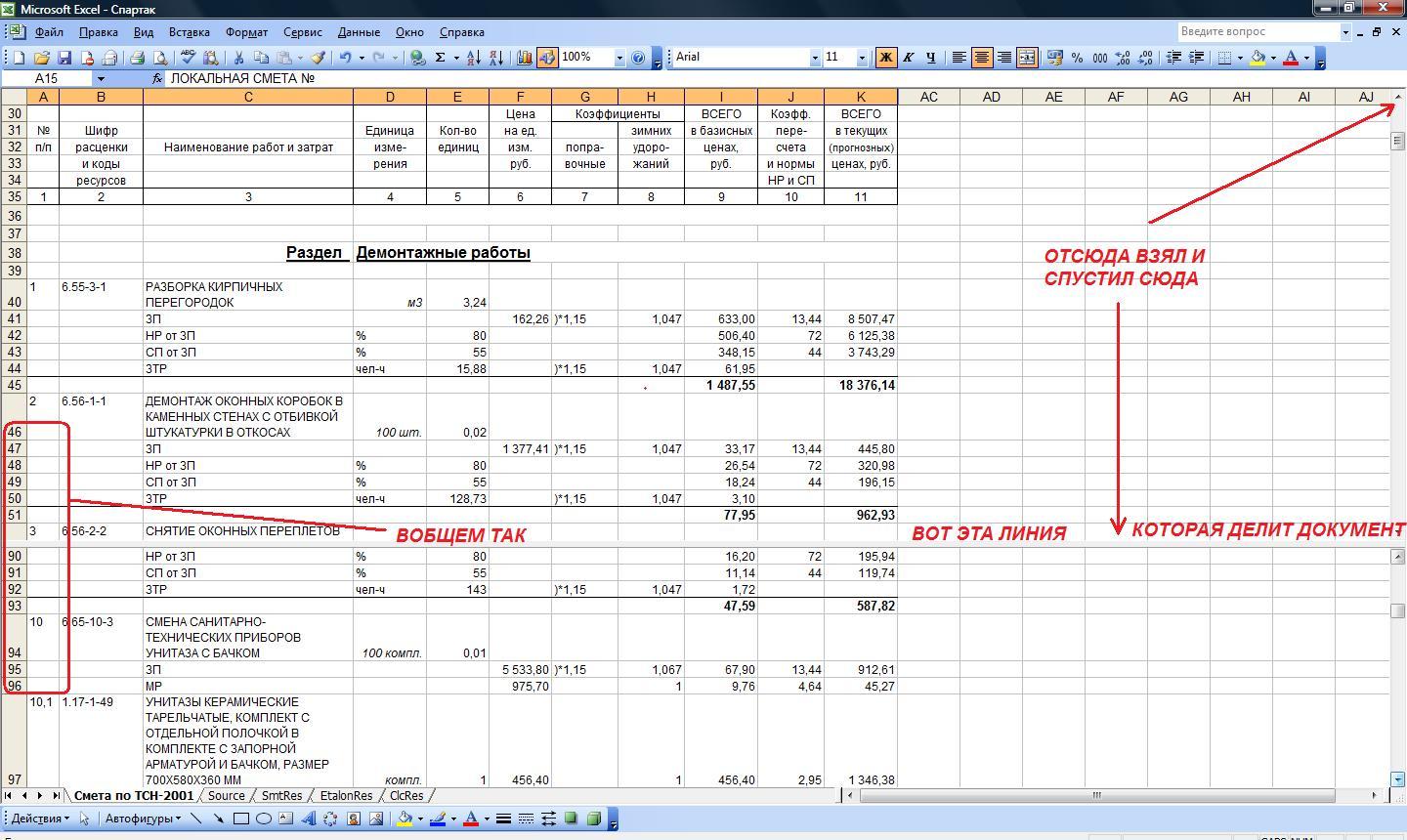The width and height of the screenshot is (1407, 840).
Task: Open the Name Box dropdown arrow
Action: pos(100,78)
